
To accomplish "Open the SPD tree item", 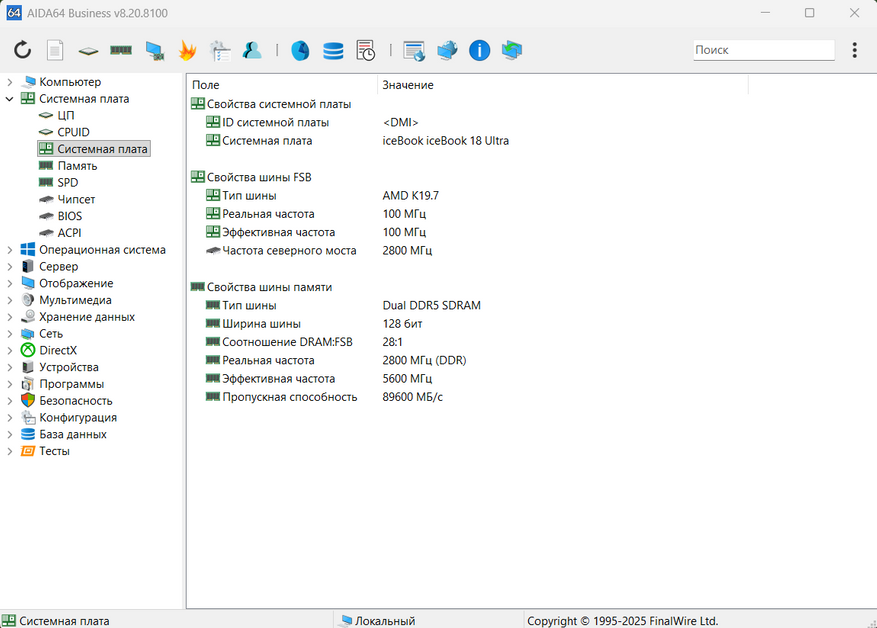I will tap(68, 182).
